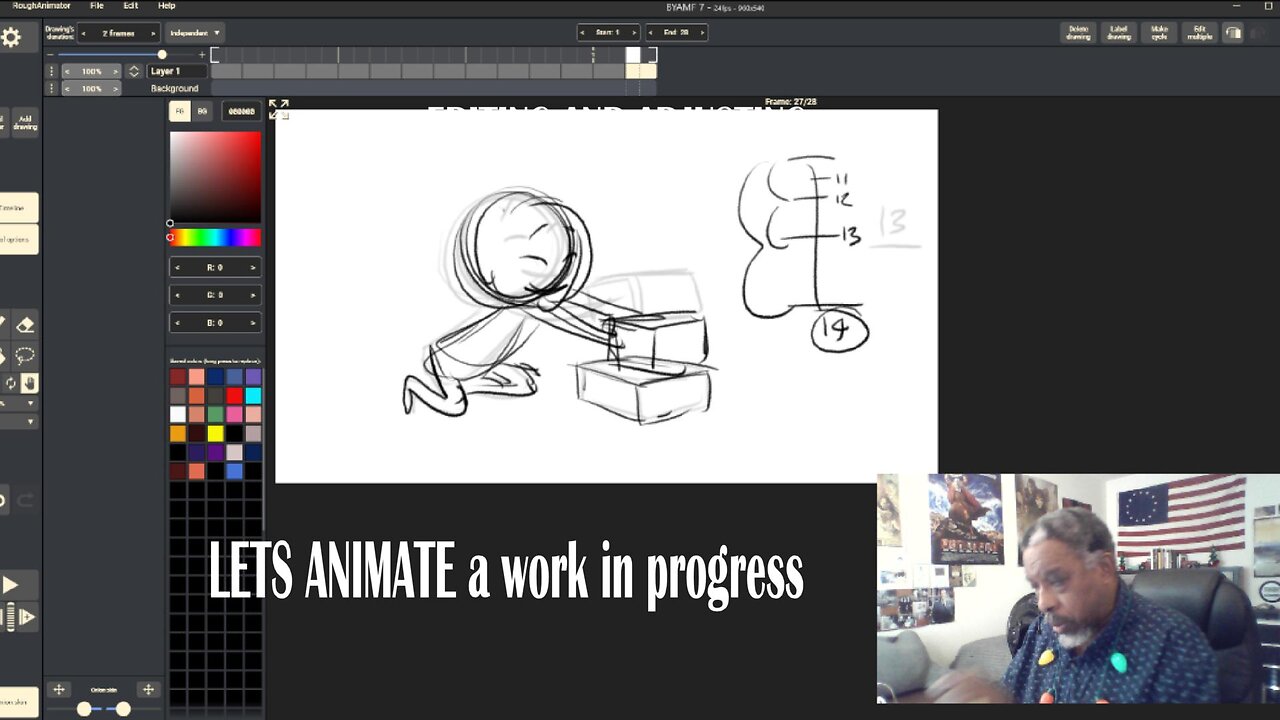Click the fit canvas to screen icon
Screen dimensions: 1280x720
pyautogui.click(x=279, y=108)
